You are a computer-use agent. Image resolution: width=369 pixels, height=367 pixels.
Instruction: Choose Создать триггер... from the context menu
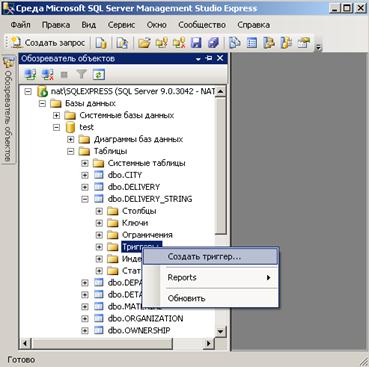point(211,257)
